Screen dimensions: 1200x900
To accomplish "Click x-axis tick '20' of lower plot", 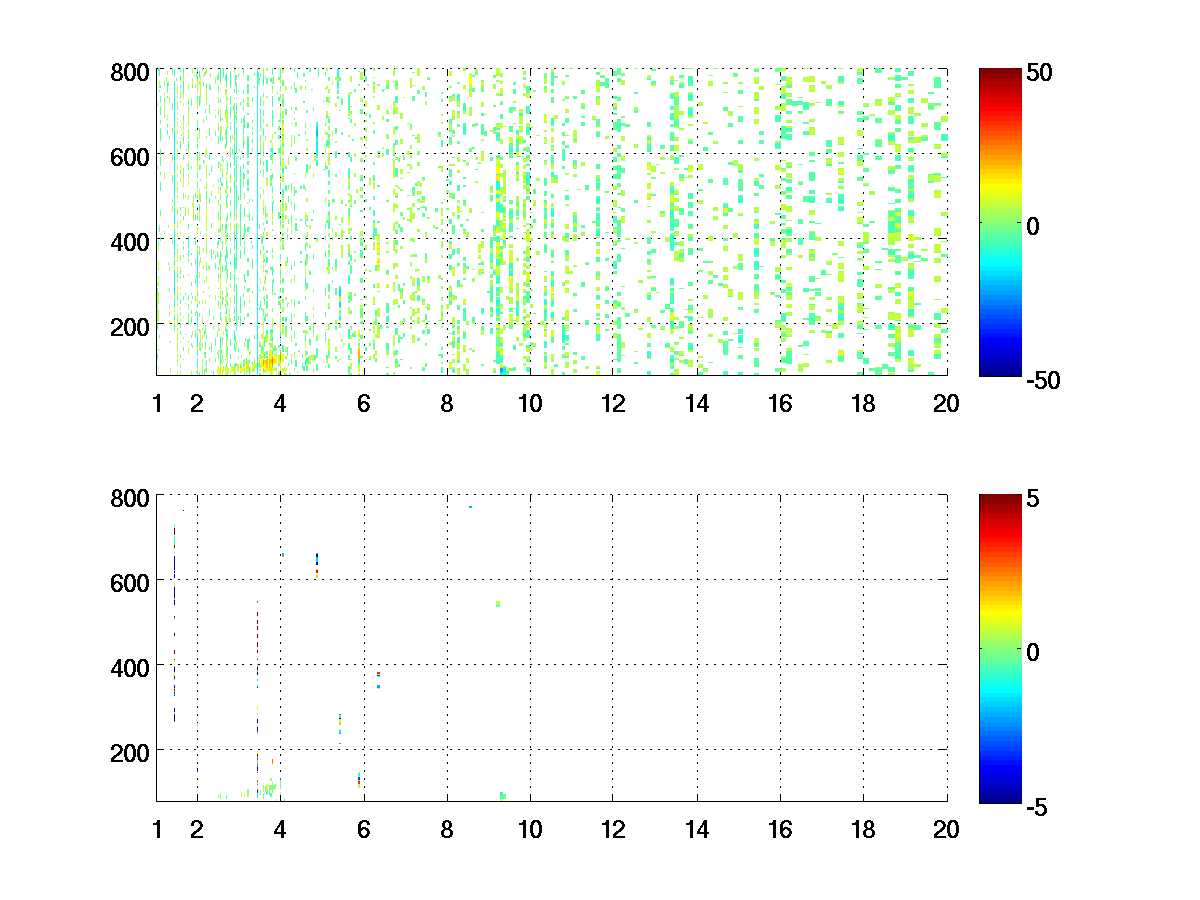I will pos(946,829).
